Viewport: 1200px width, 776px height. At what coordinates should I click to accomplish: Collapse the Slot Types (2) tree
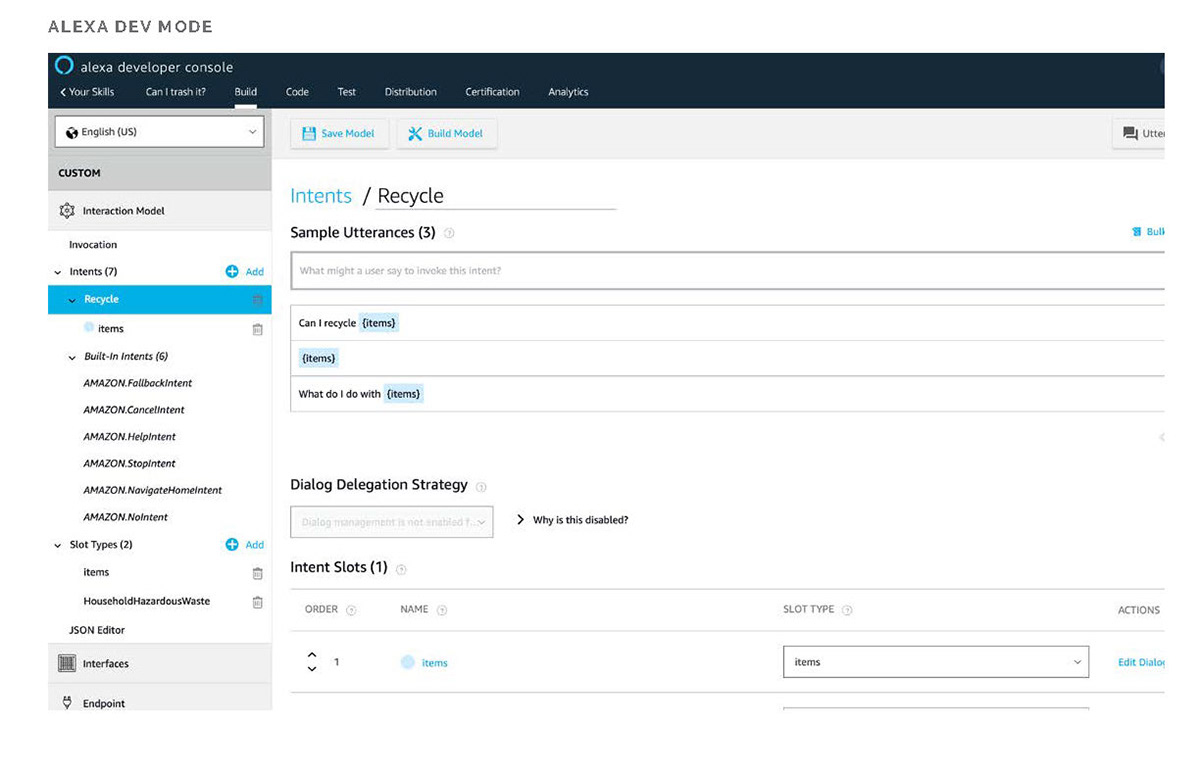tap(58, 545)
